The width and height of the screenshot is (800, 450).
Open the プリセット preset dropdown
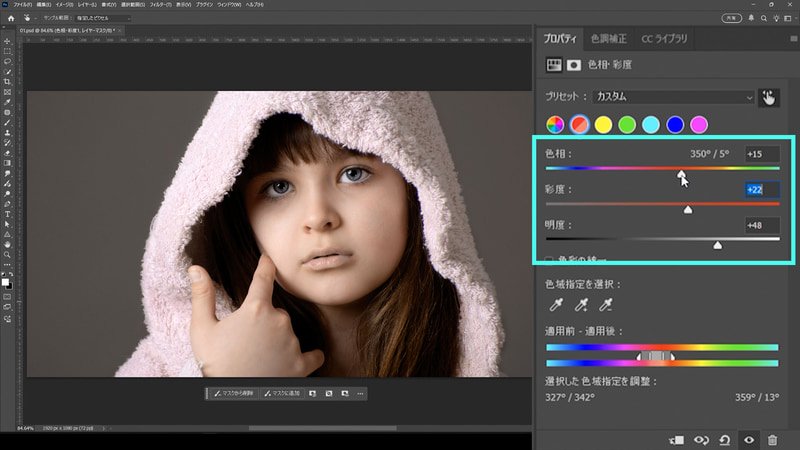tap(673, 98)
